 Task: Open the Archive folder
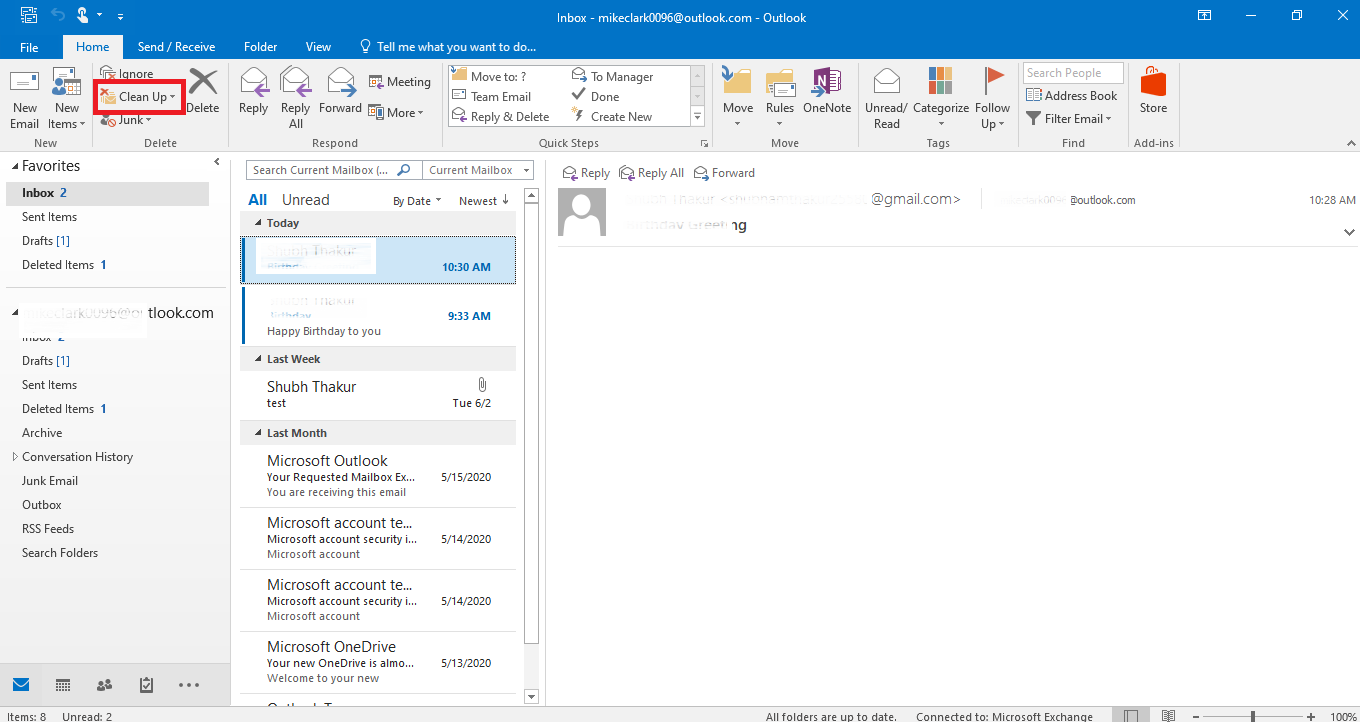coord(42,433)
